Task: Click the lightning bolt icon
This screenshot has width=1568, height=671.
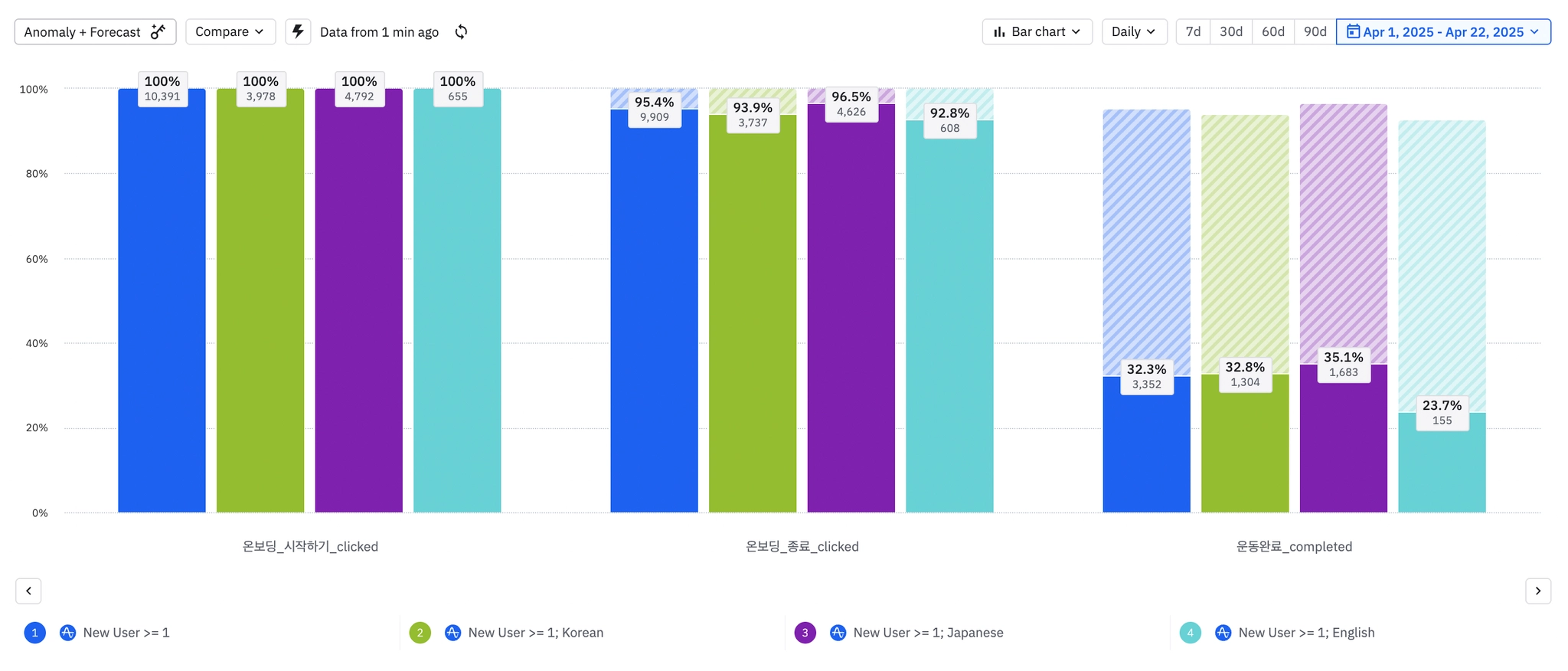Action: tap(298, 31)
